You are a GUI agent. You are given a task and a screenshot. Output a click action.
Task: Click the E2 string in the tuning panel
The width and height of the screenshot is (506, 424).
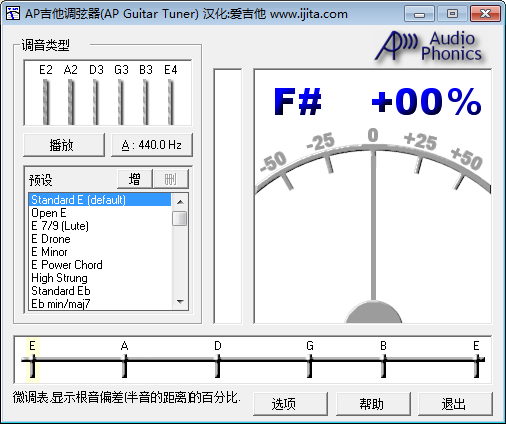pos(45,102)
